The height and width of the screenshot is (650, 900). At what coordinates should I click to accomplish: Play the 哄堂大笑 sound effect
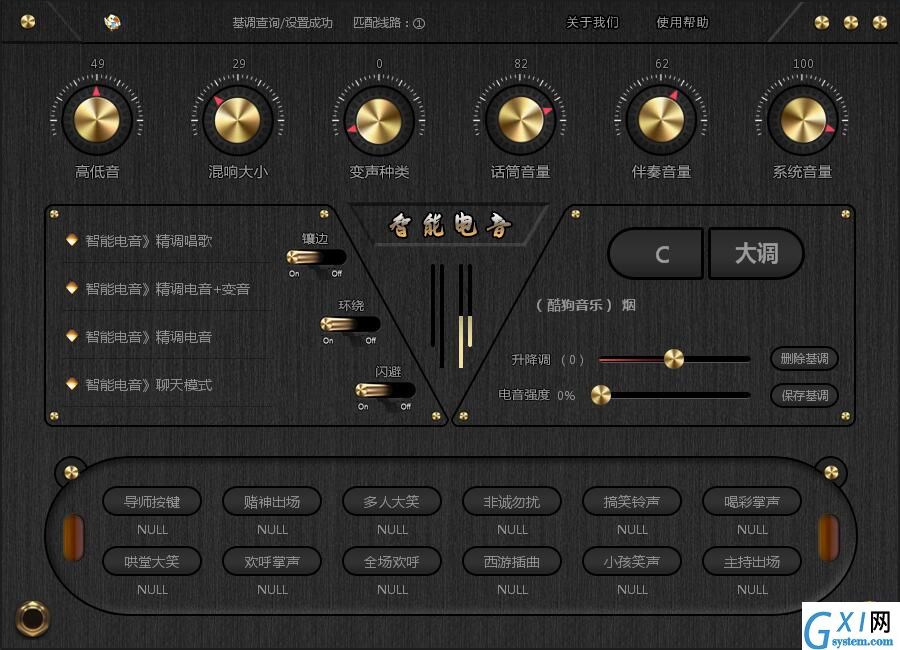[152, 561]
